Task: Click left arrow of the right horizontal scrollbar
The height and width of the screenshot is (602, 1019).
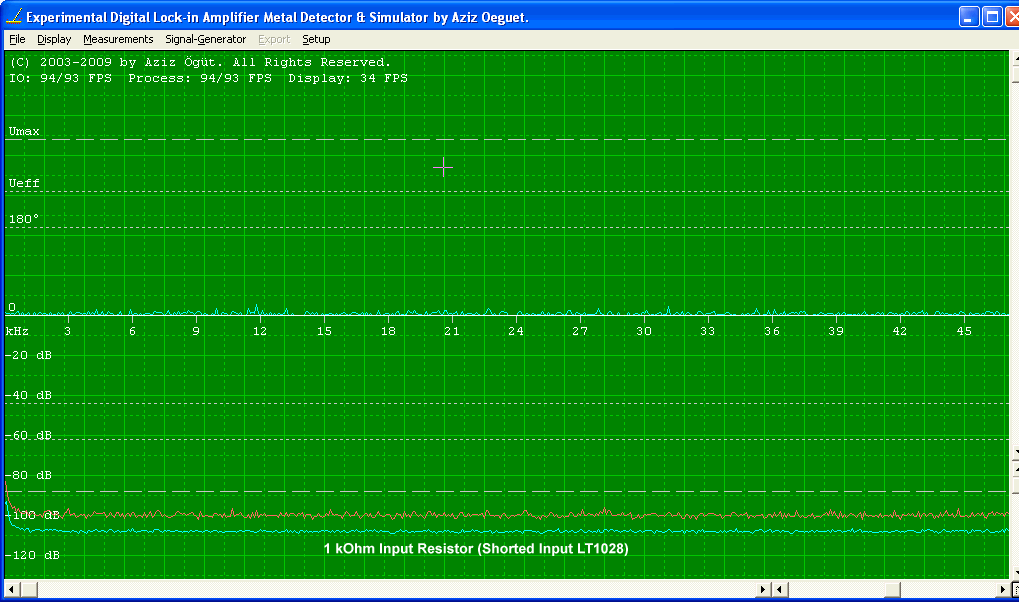Action: coord(780,589)
